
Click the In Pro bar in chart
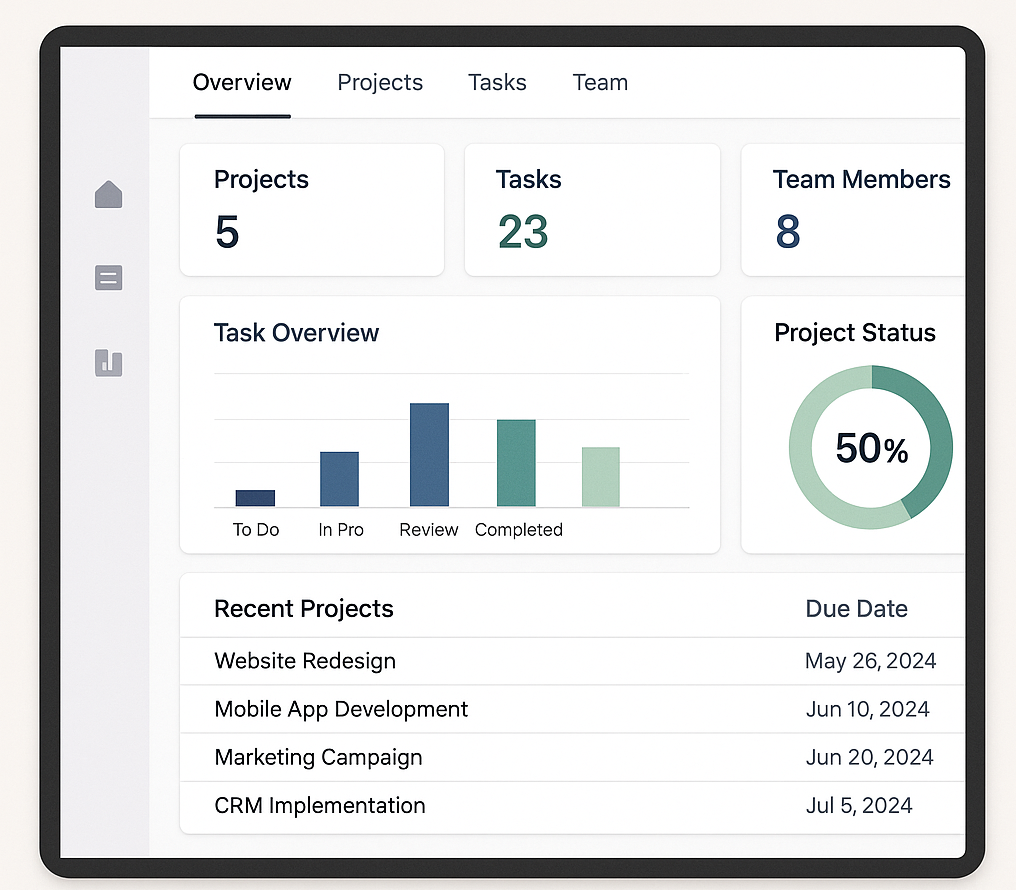point(339,479)
